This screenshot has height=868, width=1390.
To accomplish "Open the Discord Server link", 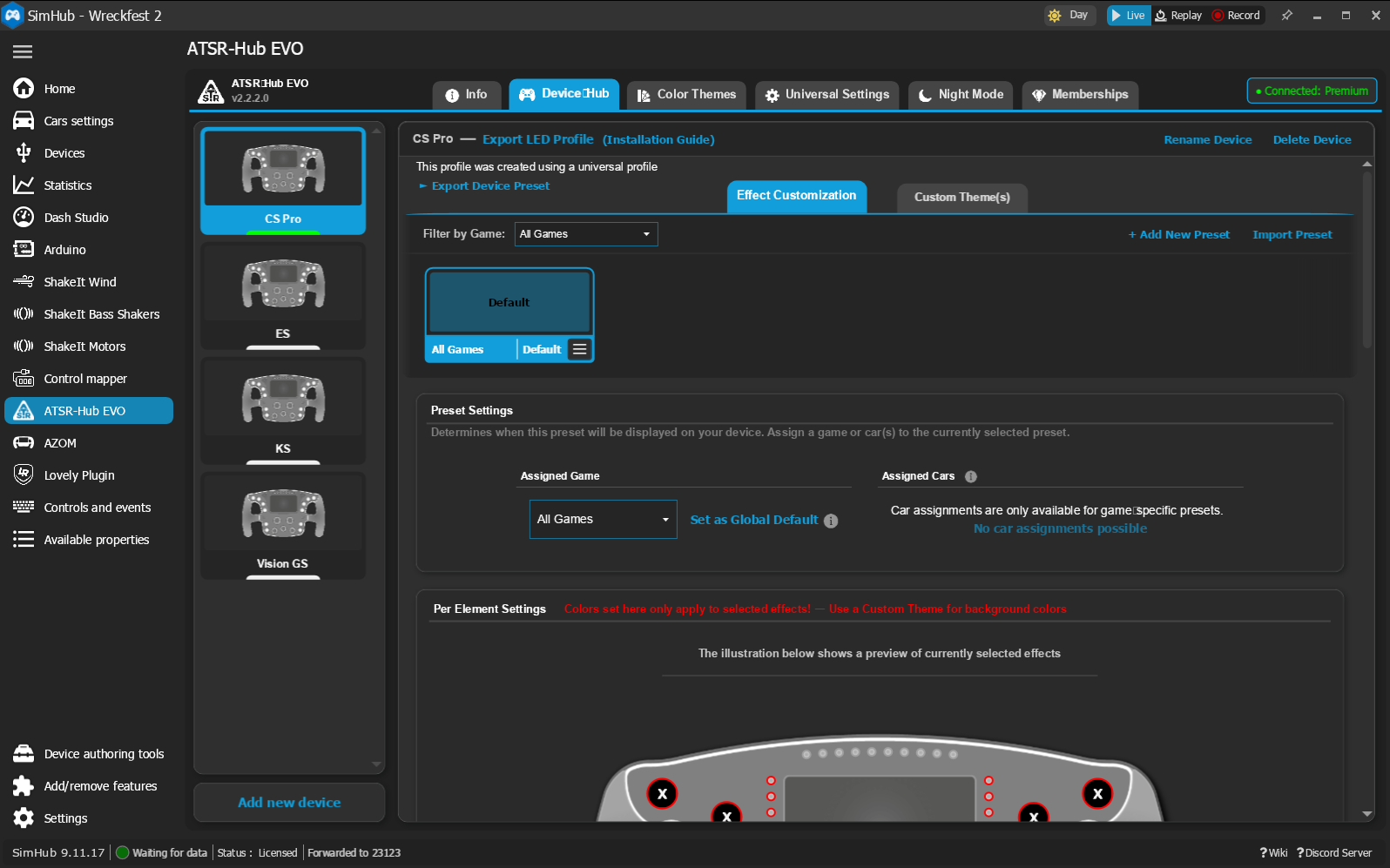I will coord(1334,853).
